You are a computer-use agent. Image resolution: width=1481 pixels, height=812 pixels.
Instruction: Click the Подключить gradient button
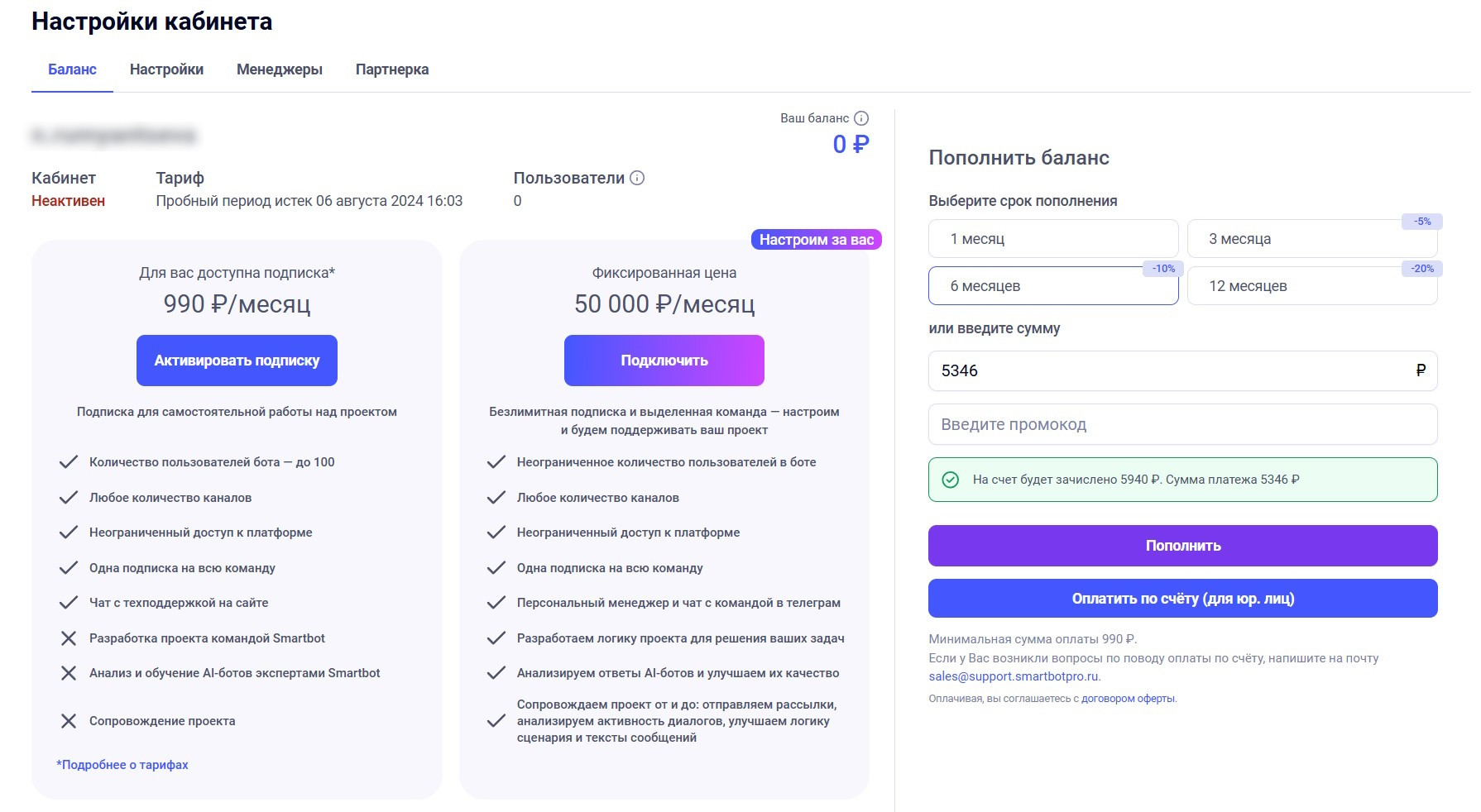pyautogui.click(x=664, y=361)
